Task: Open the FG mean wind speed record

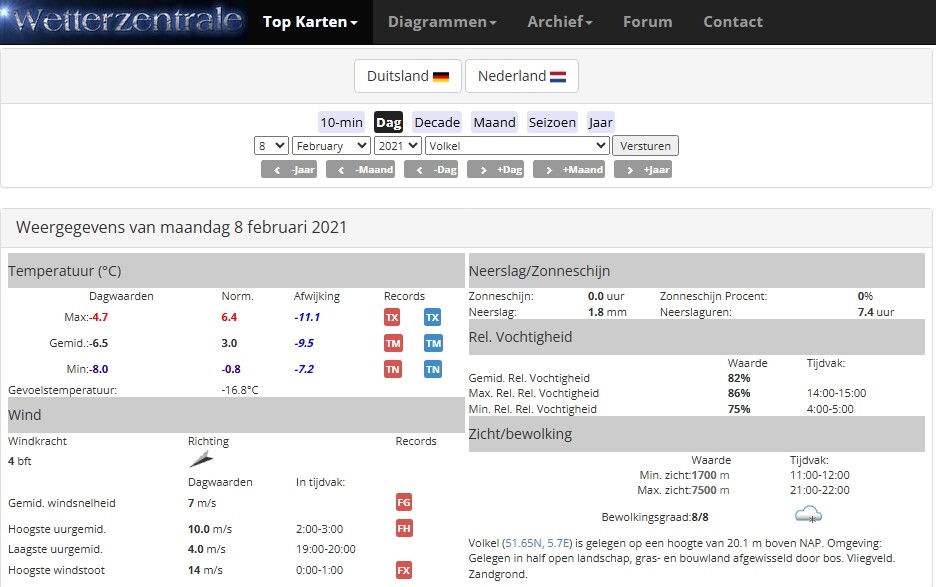Action: pos(404,502)
